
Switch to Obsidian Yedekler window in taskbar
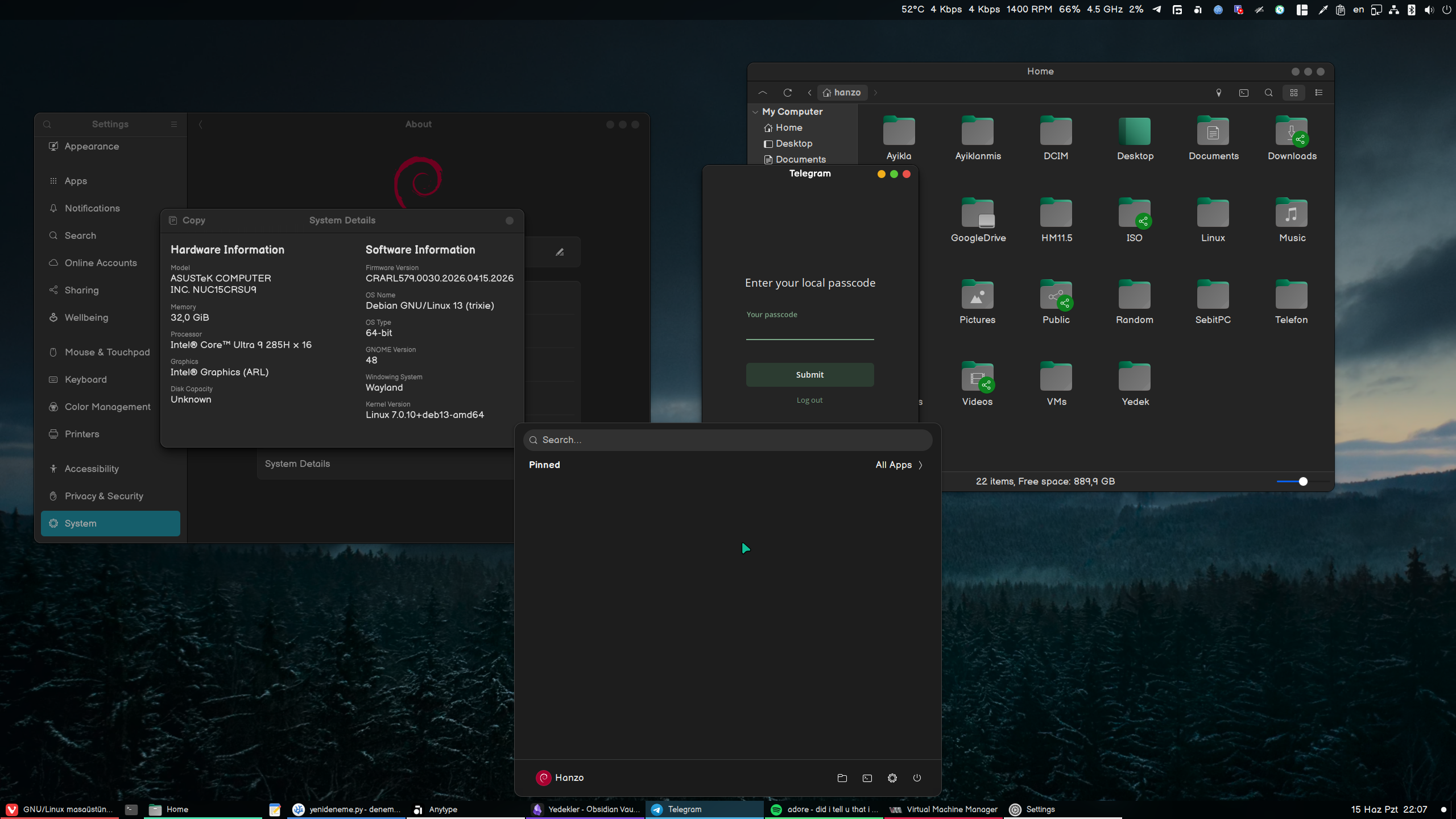[x=586, y=809]
